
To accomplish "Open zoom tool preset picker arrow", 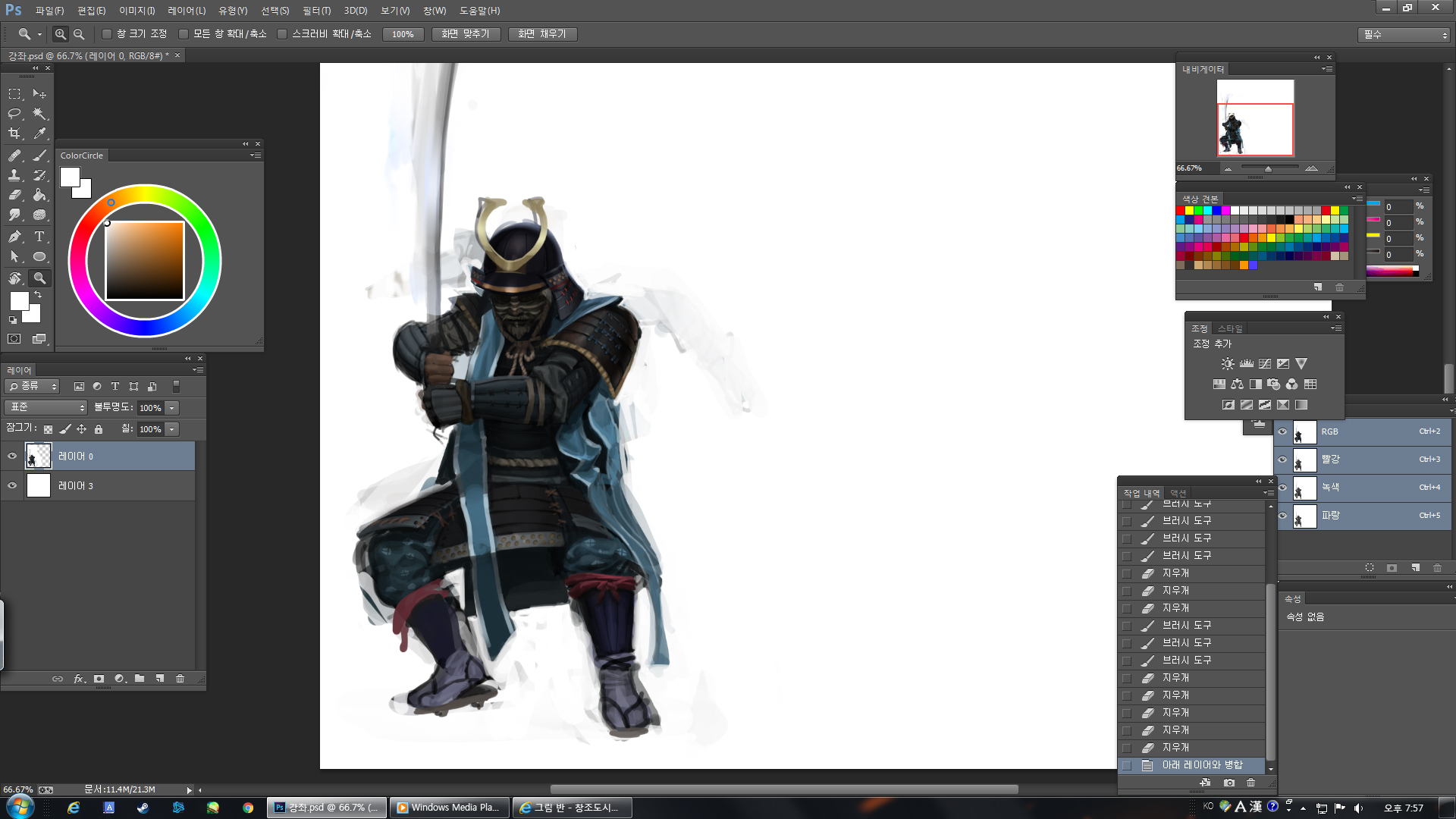I will (39, 34).
